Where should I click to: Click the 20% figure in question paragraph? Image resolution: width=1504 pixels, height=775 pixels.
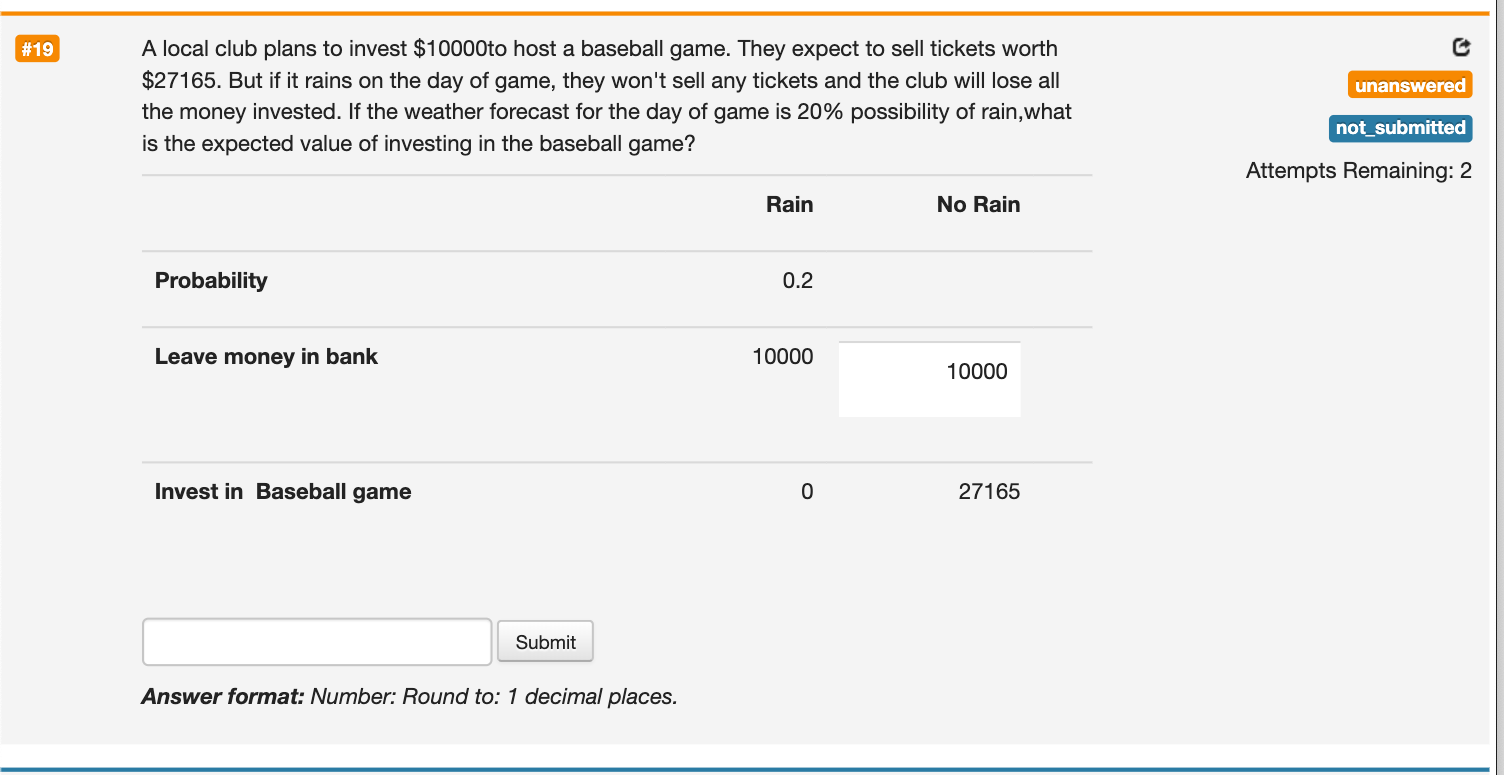(x=820, y=111)
